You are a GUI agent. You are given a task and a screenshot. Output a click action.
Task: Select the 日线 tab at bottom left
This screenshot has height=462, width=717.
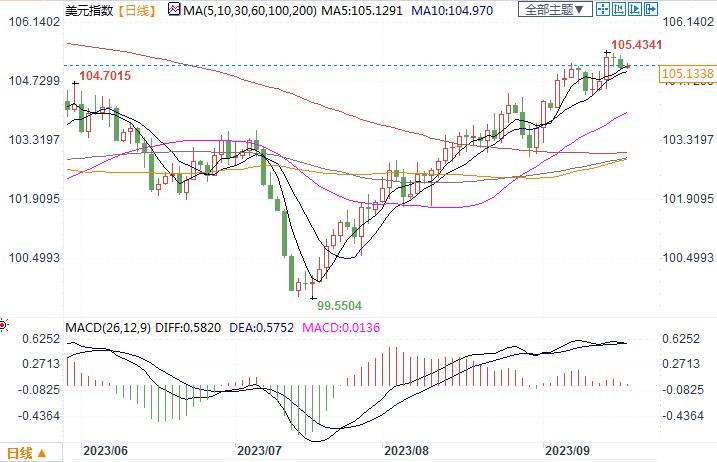coord(20,450)
